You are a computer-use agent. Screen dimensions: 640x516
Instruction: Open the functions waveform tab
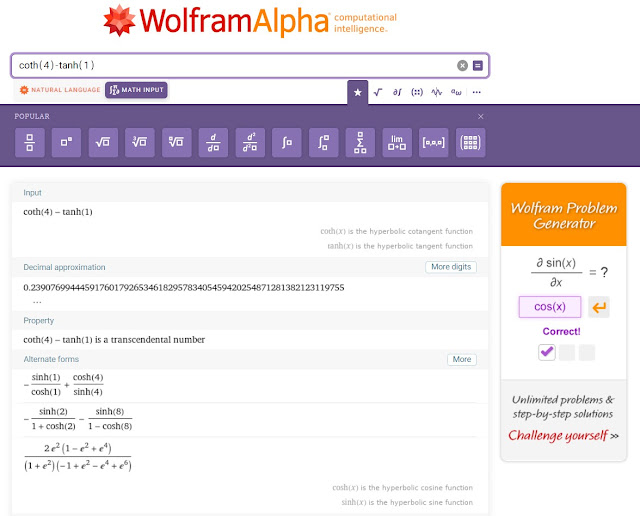pyautogui.click(x=436, y=92)
